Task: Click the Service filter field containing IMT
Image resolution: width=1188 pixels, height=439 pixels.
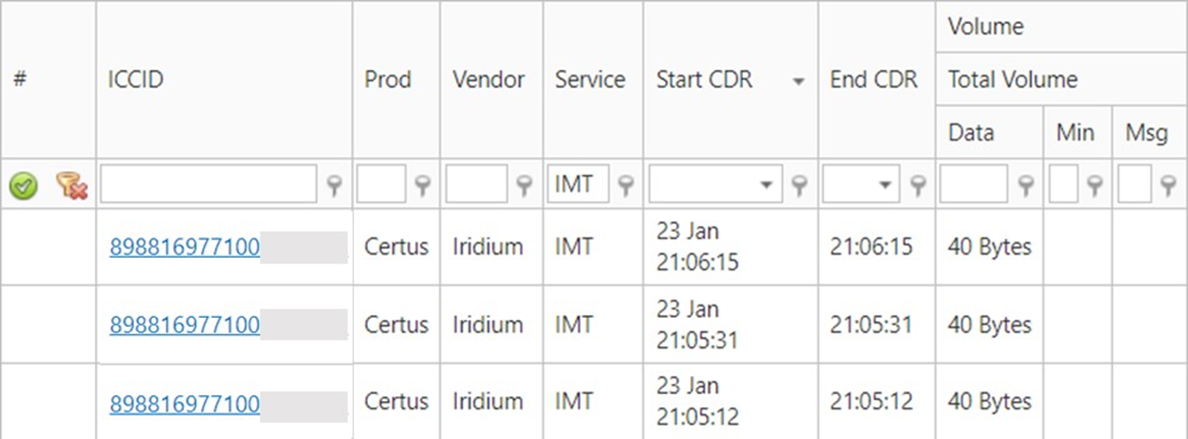Action: click(578, 184)
